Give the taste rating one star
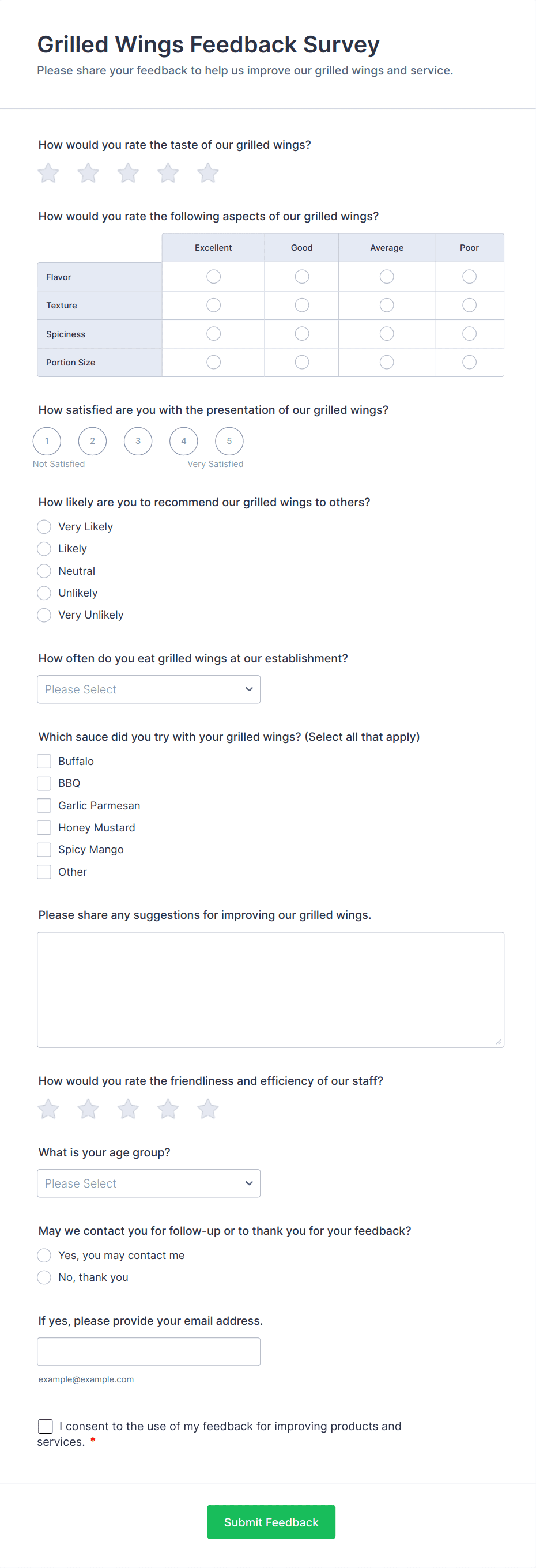 click(48, 173)
